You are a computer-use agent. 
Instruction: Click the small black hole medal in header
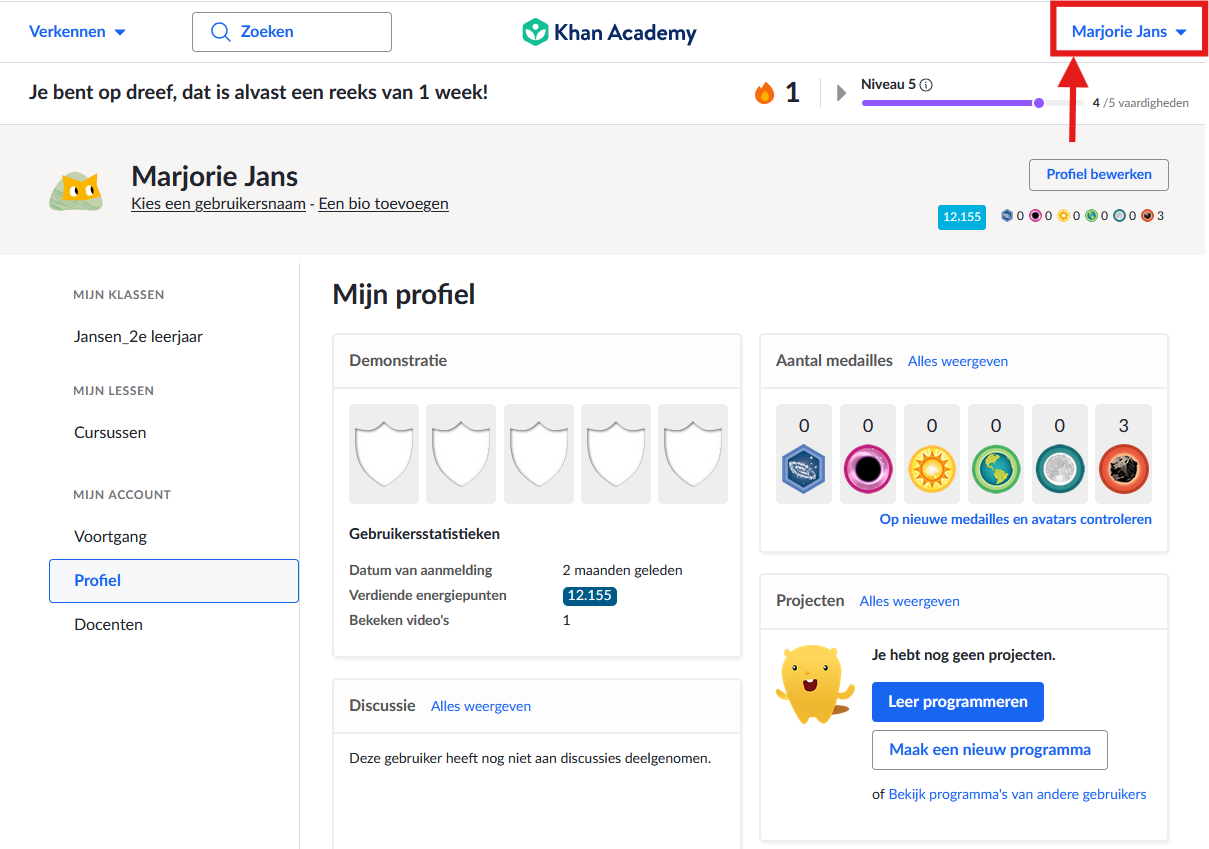(1035, 216)
